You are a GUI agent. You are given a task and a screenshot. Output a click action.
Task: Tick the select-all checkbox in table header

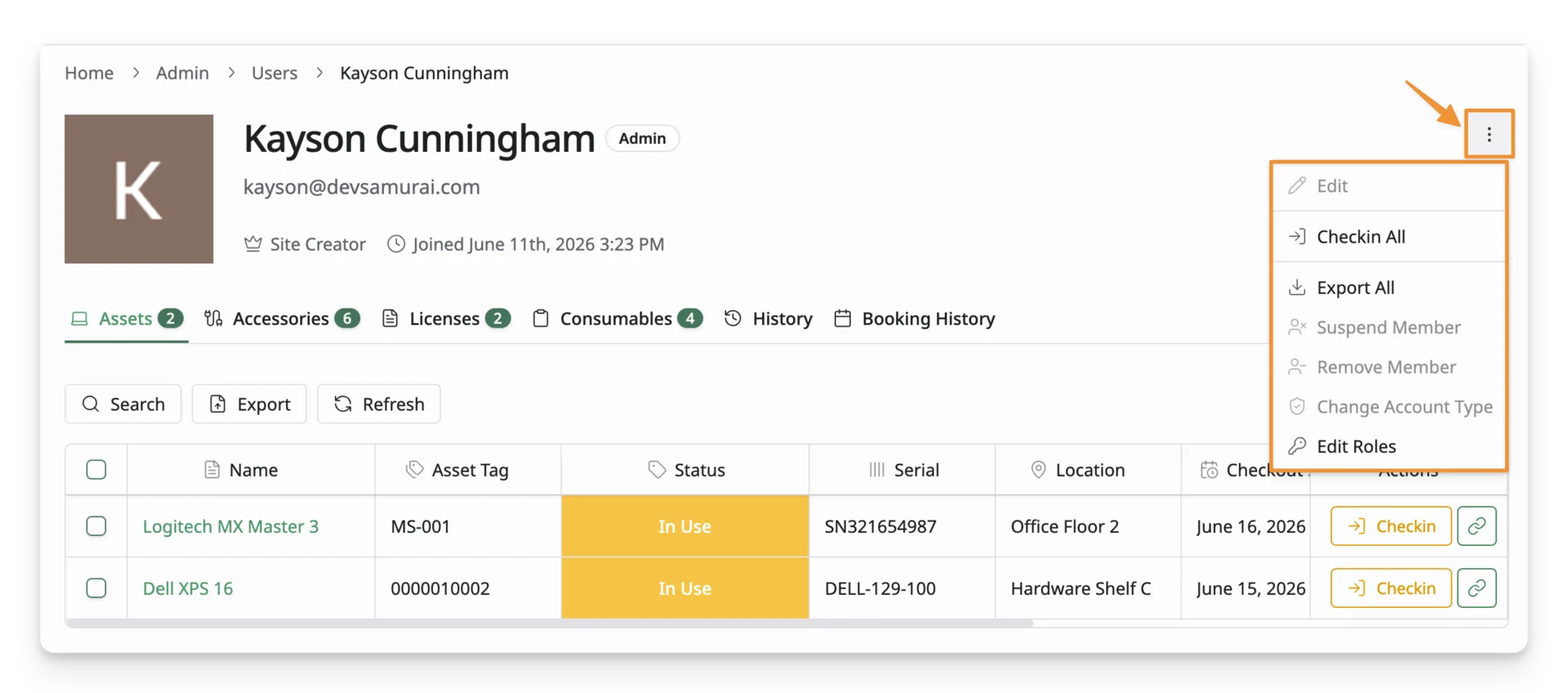96,470
